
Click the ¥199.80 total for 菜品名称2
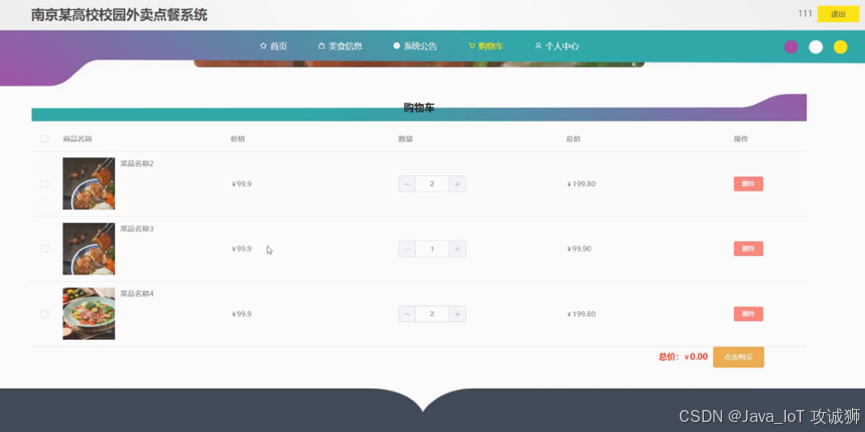point(581,184)
